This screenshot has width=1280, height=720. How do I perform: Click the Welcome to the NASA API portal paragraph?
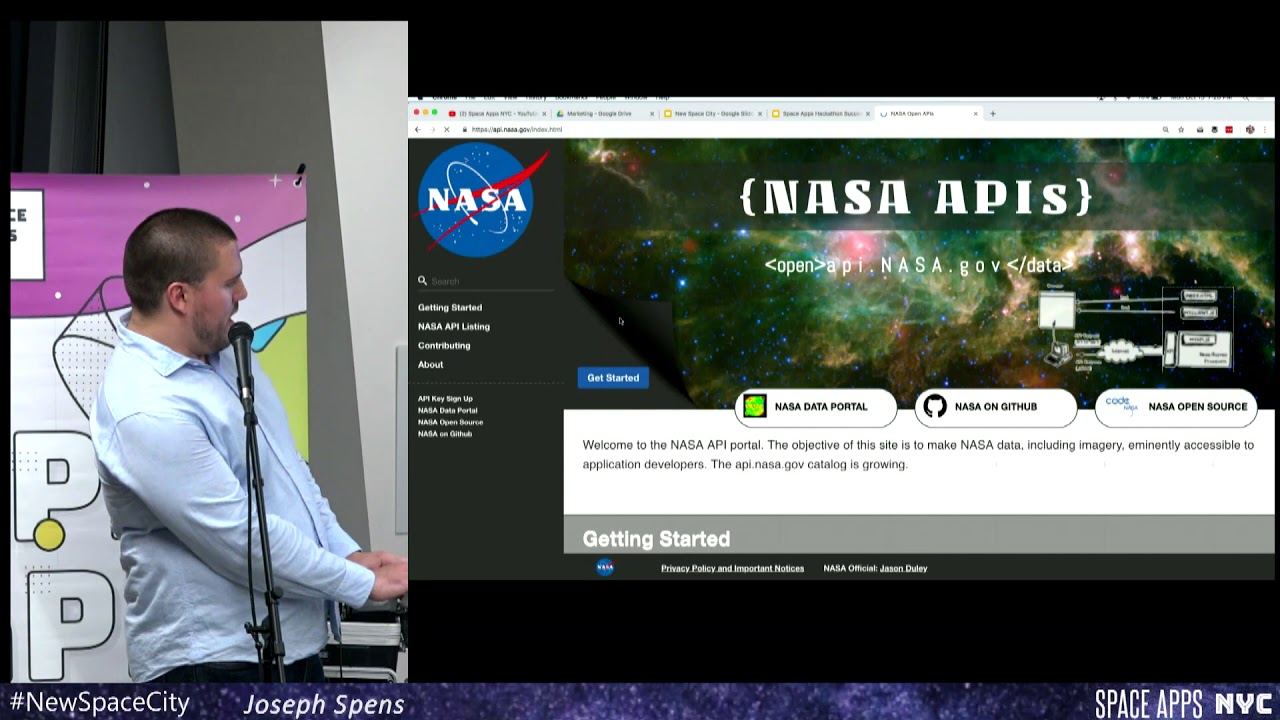[918, 455]
